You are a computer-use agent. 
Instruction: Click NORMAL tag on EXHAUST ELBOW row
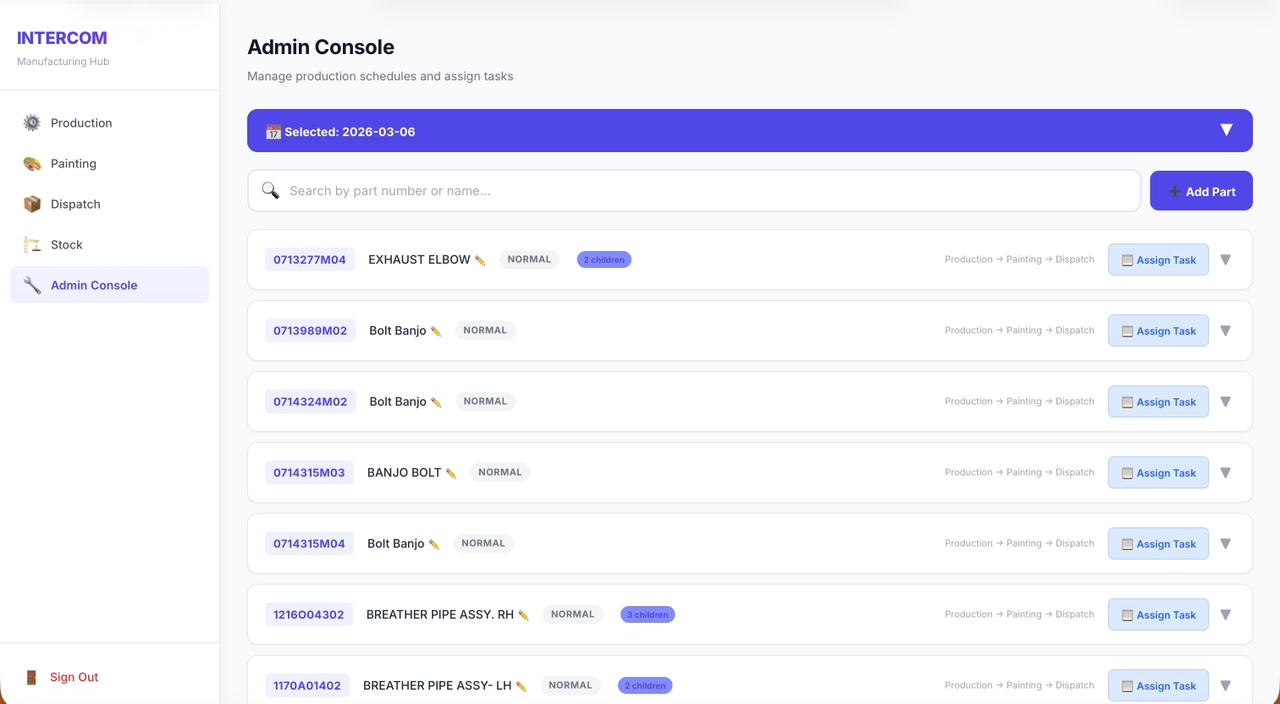[529, 259]
